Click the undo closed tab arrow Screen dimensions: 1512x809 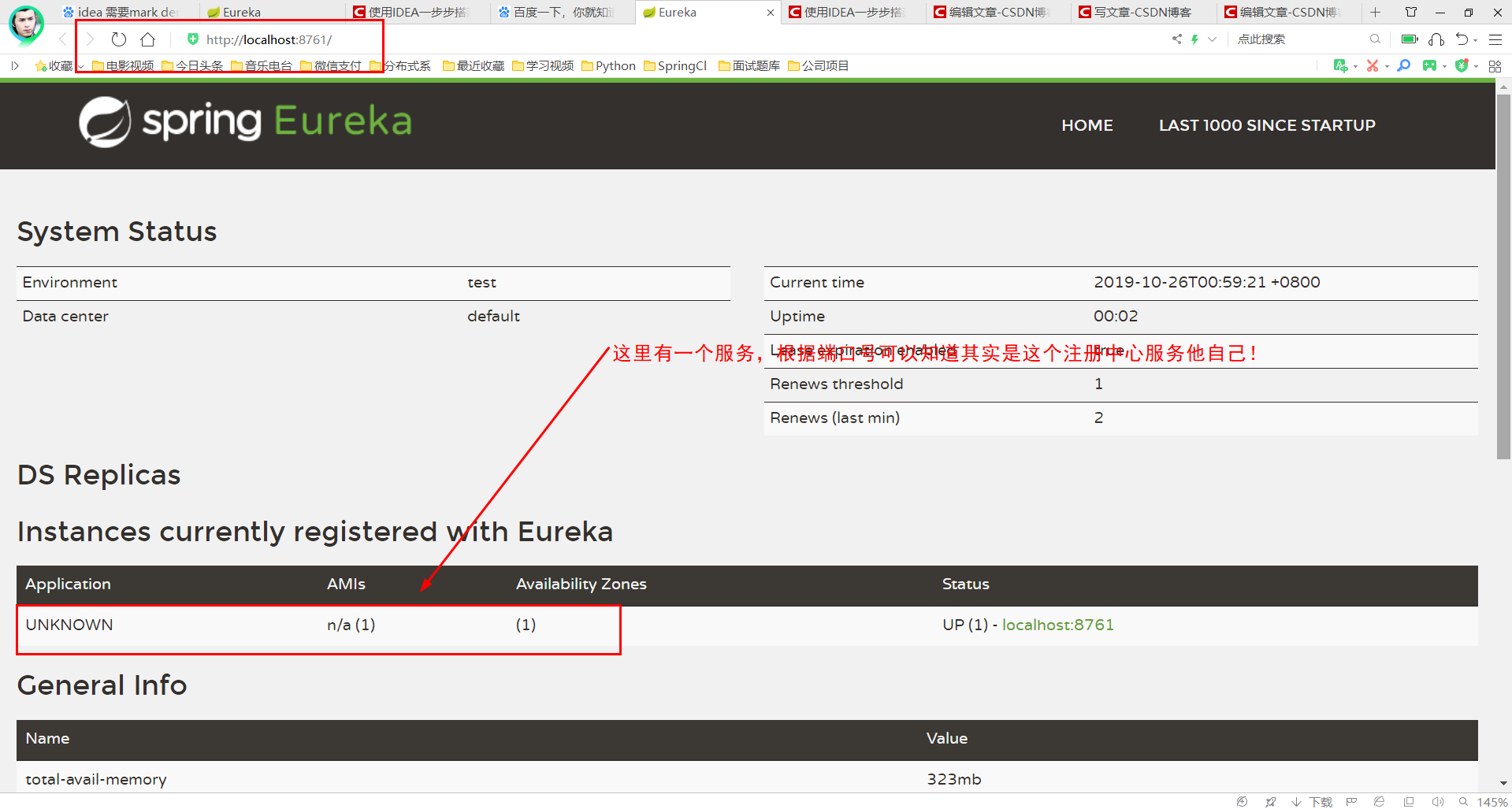[1462, 39]
